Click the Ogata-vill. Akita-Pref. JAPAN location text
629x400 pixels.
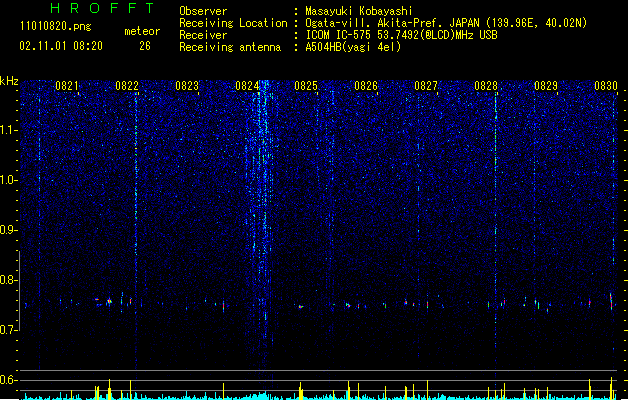(391, 23)
